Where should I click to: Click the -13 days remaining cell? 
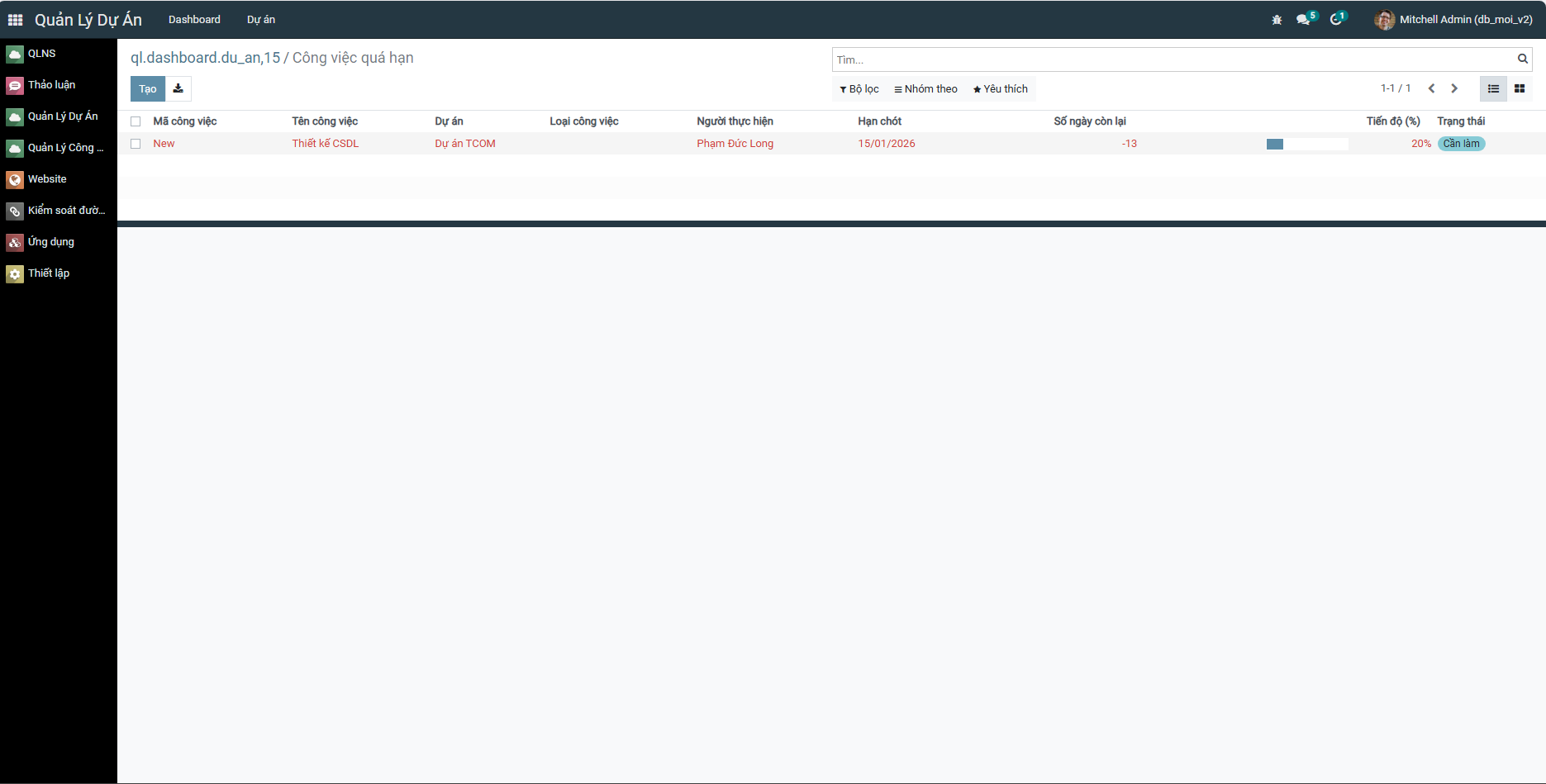(1130, 144)
